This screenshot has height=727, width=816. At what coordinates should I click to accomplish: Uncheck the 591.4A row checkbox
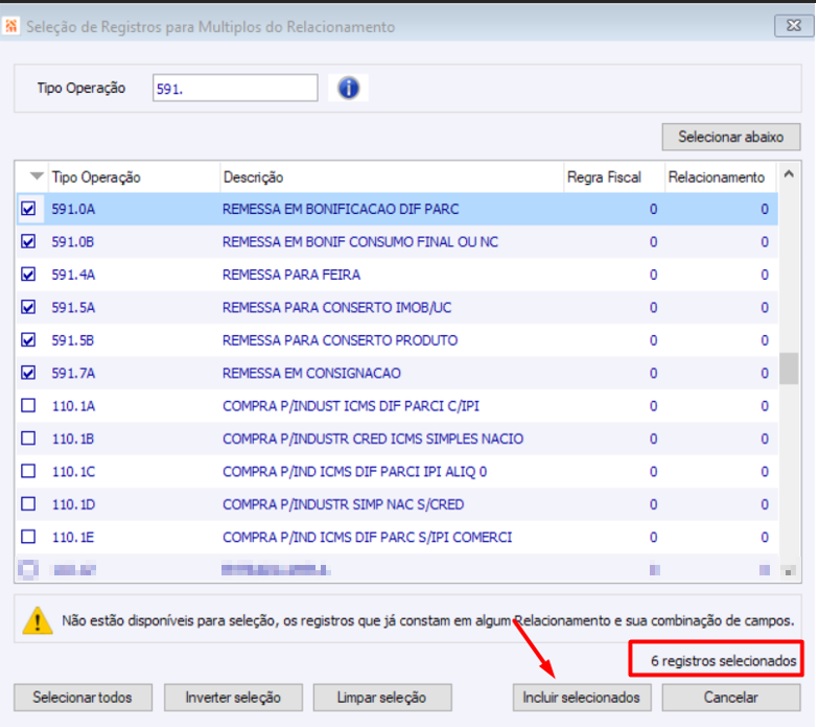tap(28, 274)
